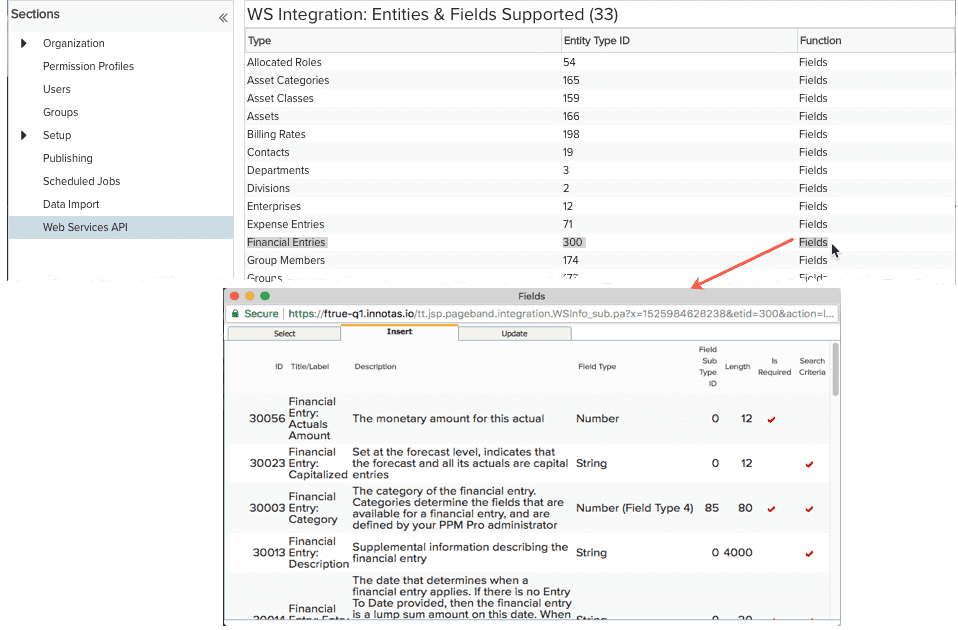
Task: Open Fields link for Asset Classes
Action: click(x=813, y=98)
